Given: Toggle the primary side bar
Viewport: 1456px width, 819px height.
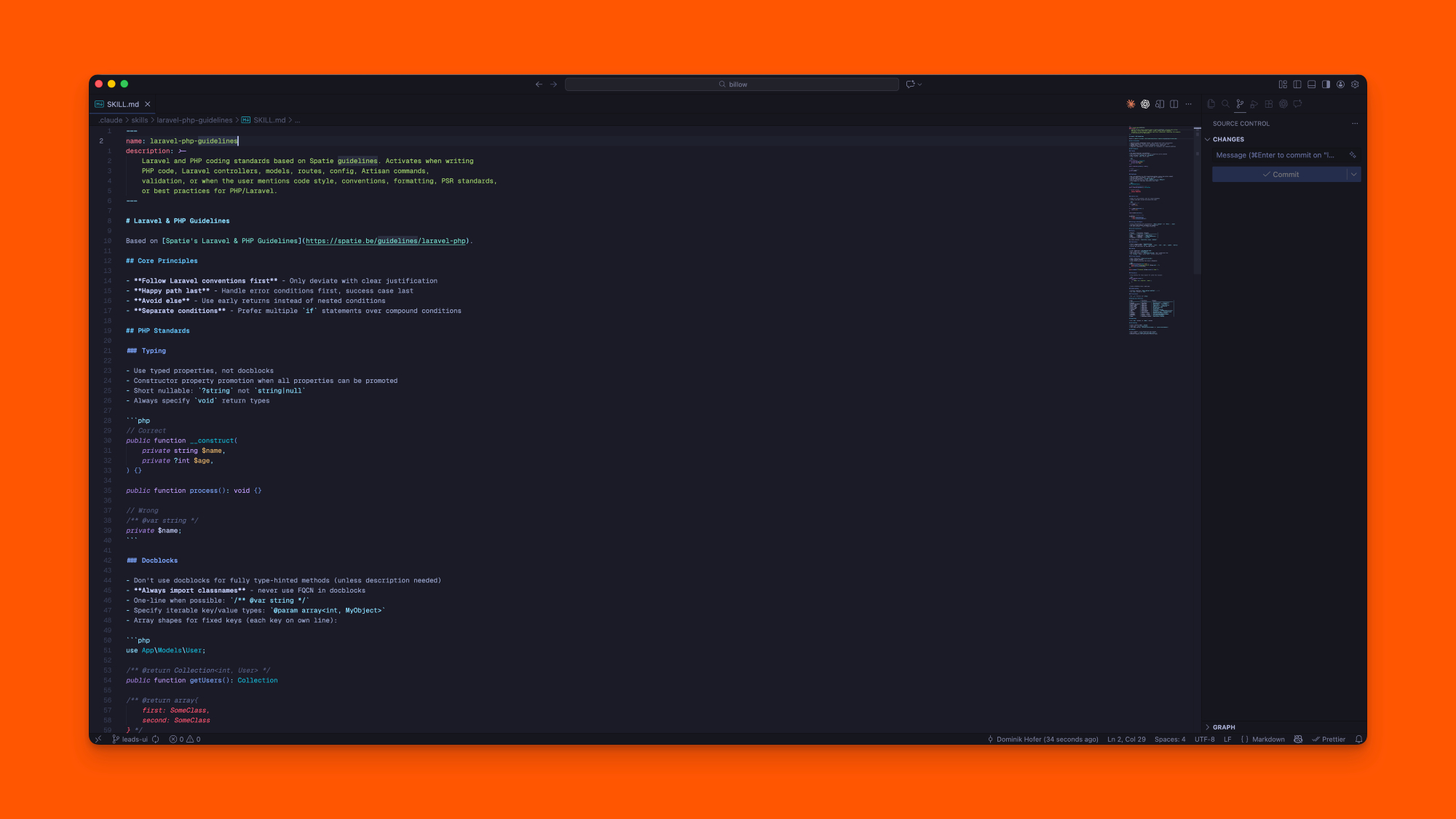Looking at the screenshot, I should coord(1297,84).
